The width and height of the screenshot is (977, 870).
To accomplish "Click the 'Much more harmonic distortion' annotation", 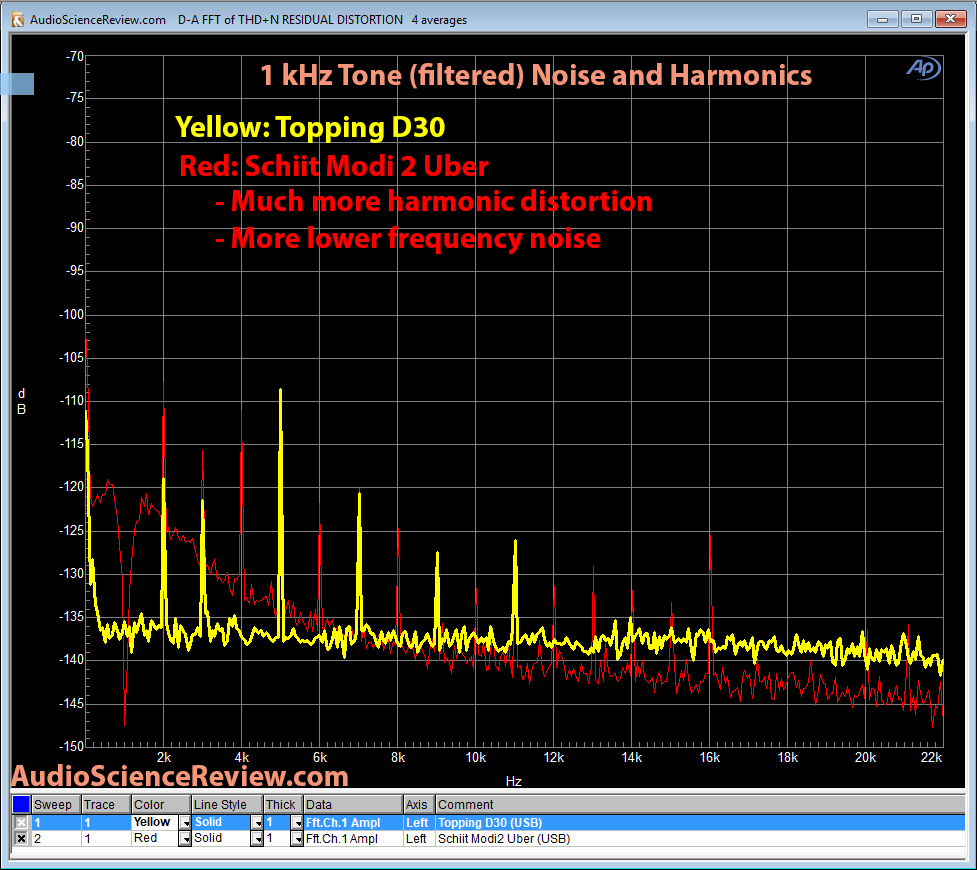I will pos(434,201).
